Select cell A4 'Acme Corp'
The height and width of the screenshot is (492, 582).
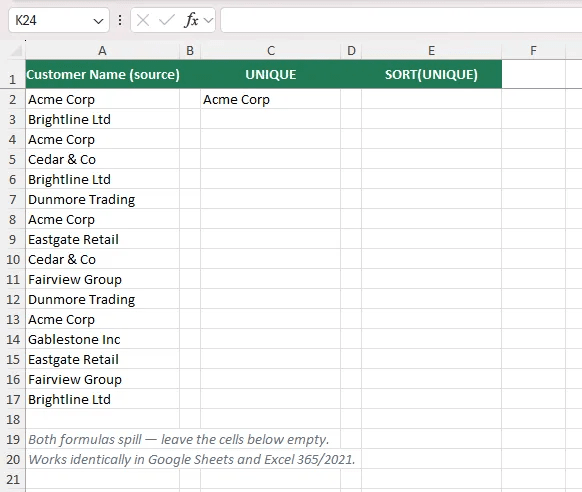click(103, 139)
